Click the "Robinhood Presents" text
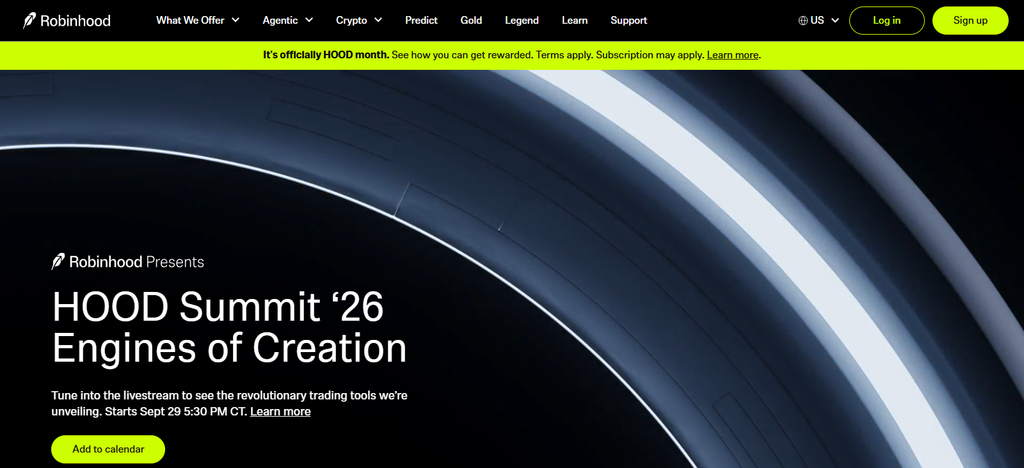This screenshot has height=468, width=1024. pyautogui.click(x=136, y=262)
